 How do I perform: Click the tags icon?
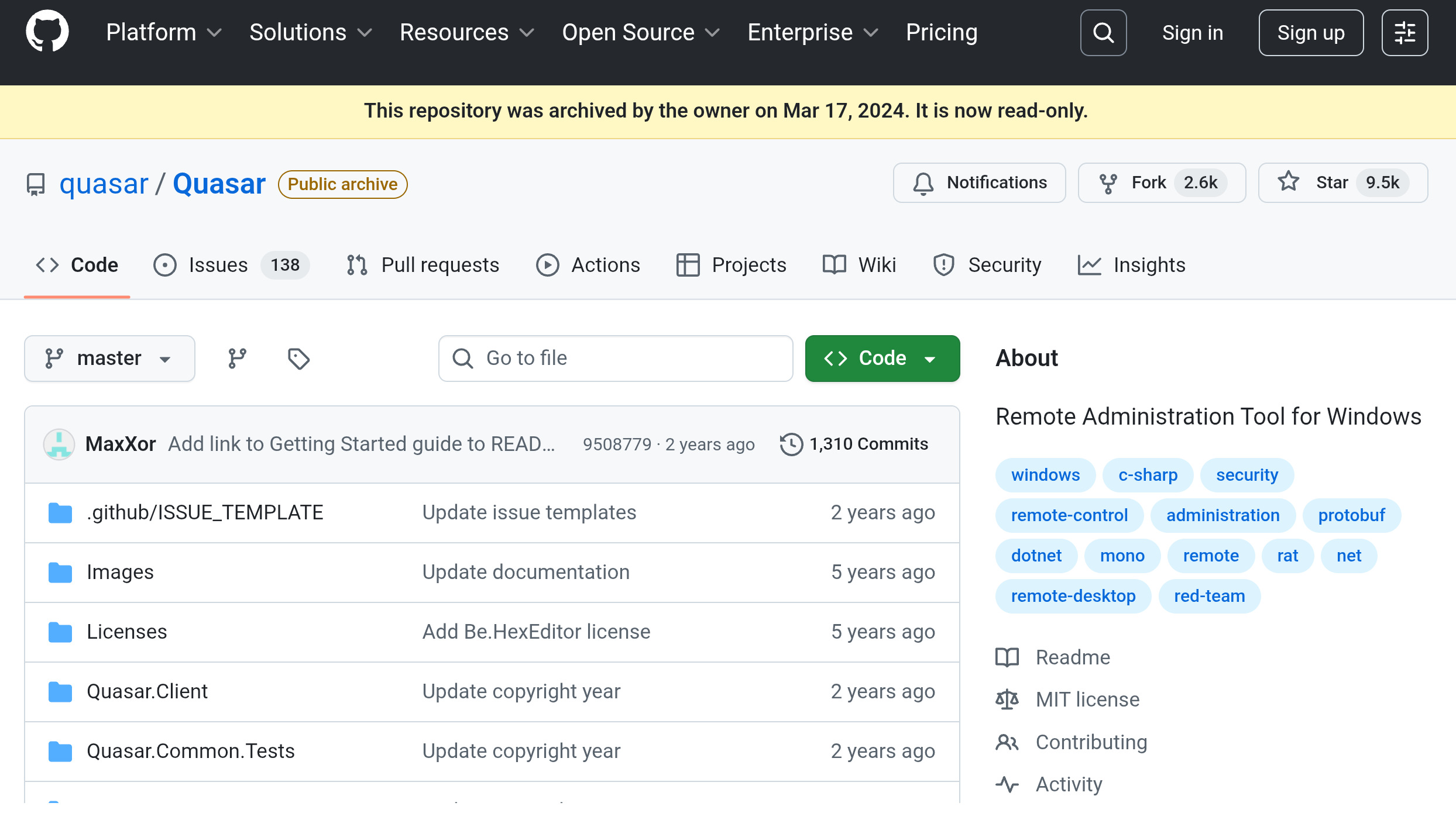298,359
